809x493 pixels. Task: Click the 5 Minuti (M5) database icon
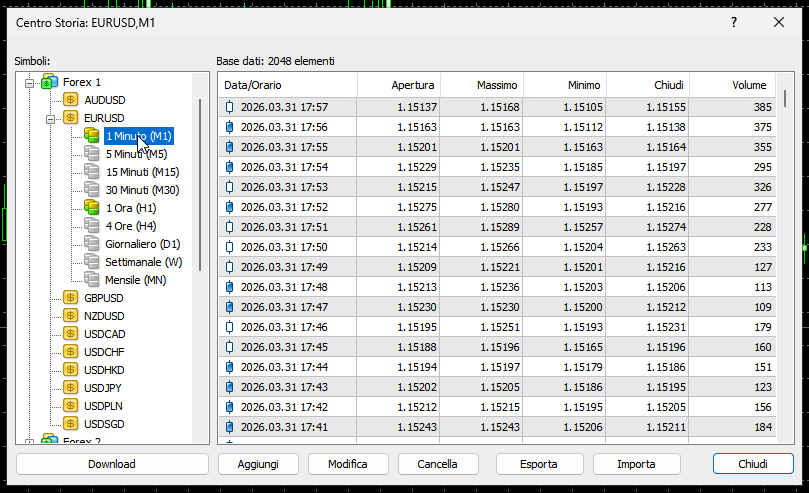point(91,154)
